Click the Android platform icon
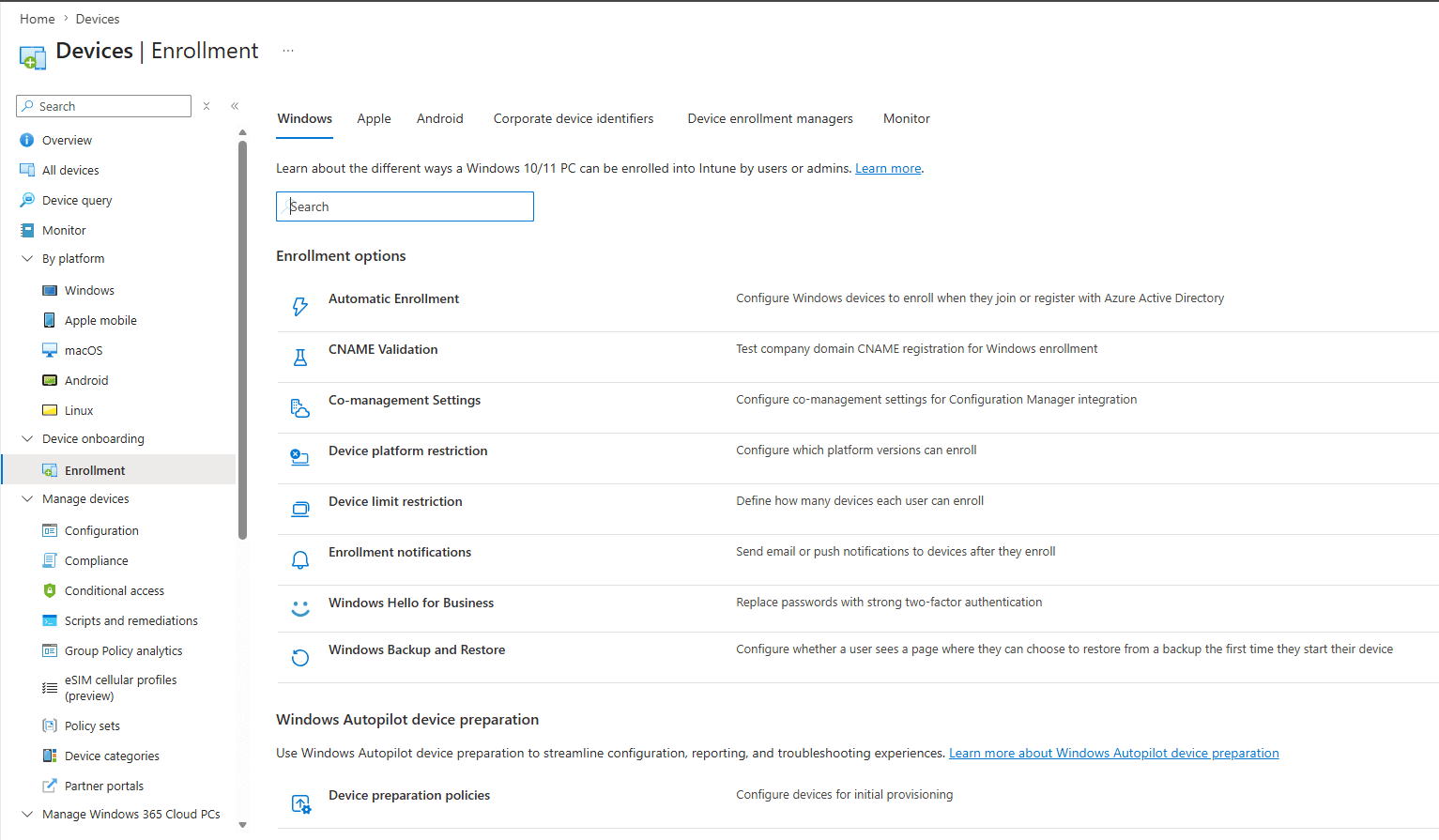Screen dimensions: 1439x840 50,380
